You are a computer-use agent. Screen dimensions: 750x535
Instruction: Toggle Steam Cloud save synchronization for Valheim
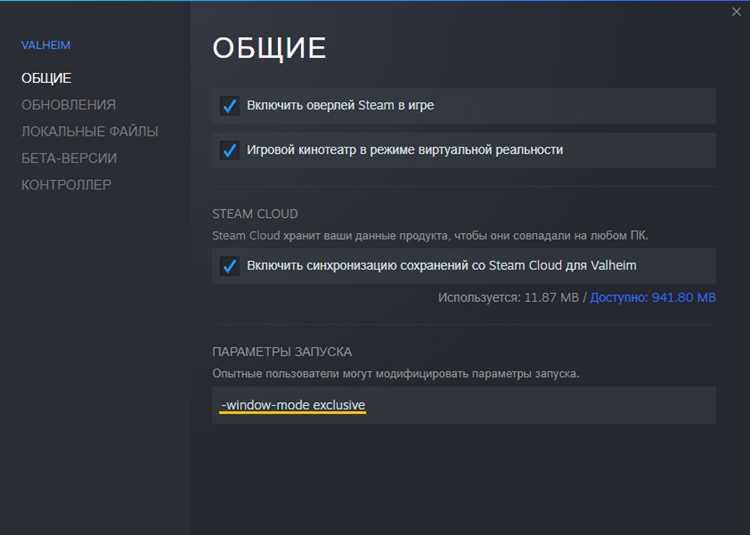(230, 266)
